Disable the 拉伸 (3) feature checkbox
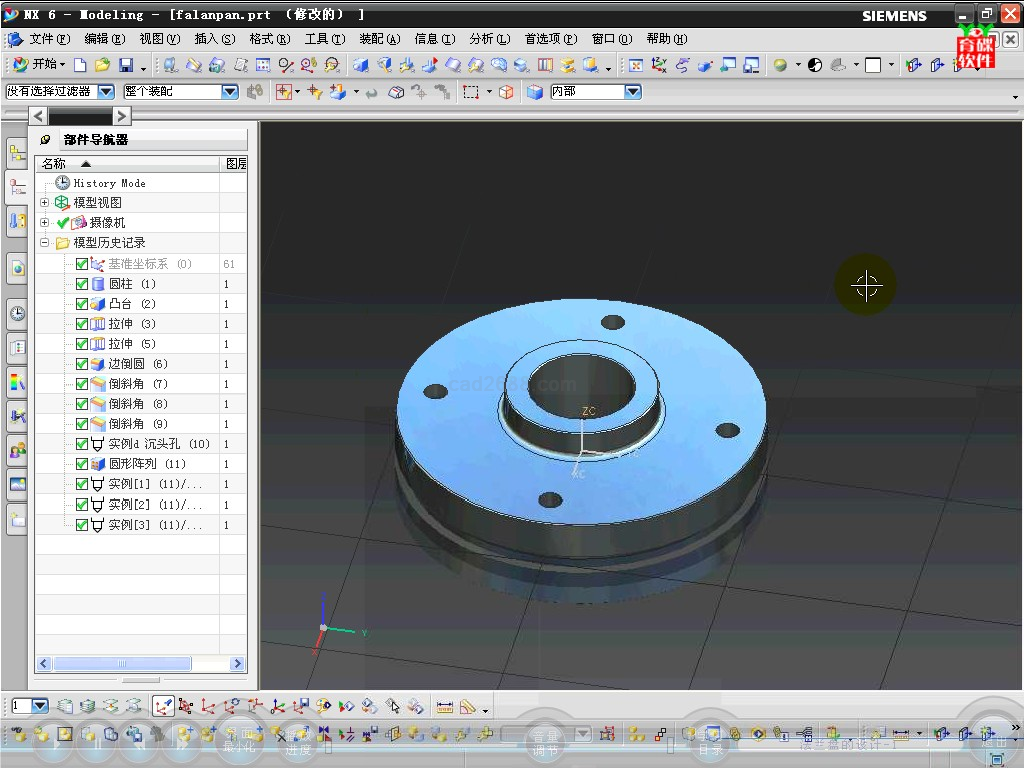 point(82,324)
